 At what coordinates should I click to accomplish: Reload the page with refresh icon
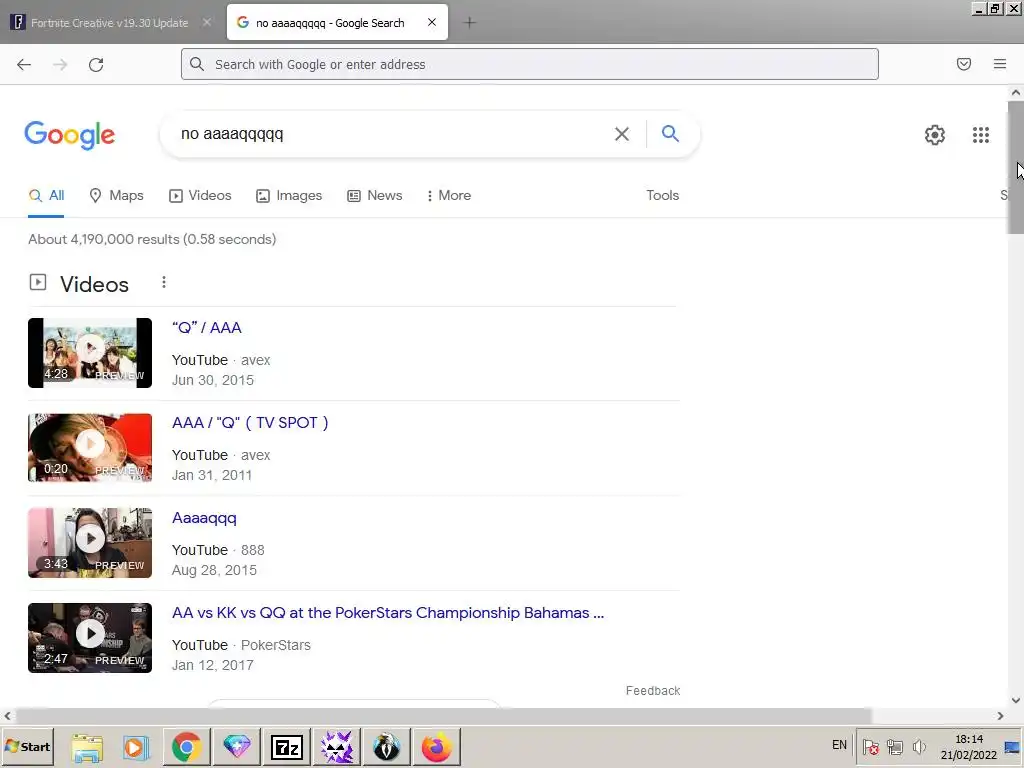pos(96,64)
